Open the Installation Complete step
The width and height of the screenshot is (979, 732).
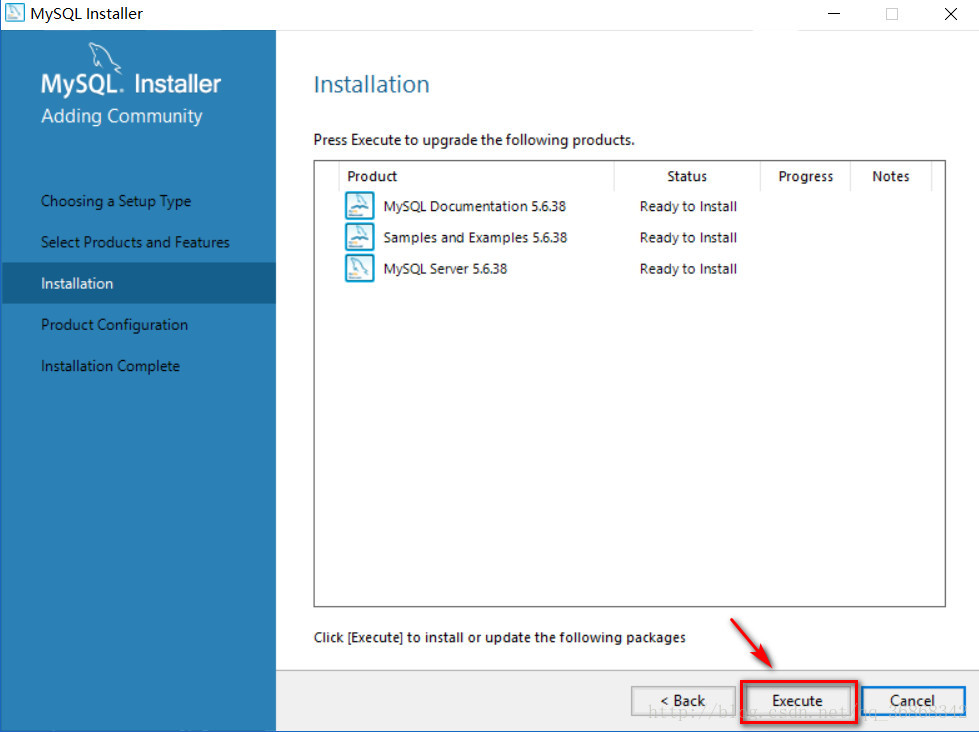click(x=111, y=366)
